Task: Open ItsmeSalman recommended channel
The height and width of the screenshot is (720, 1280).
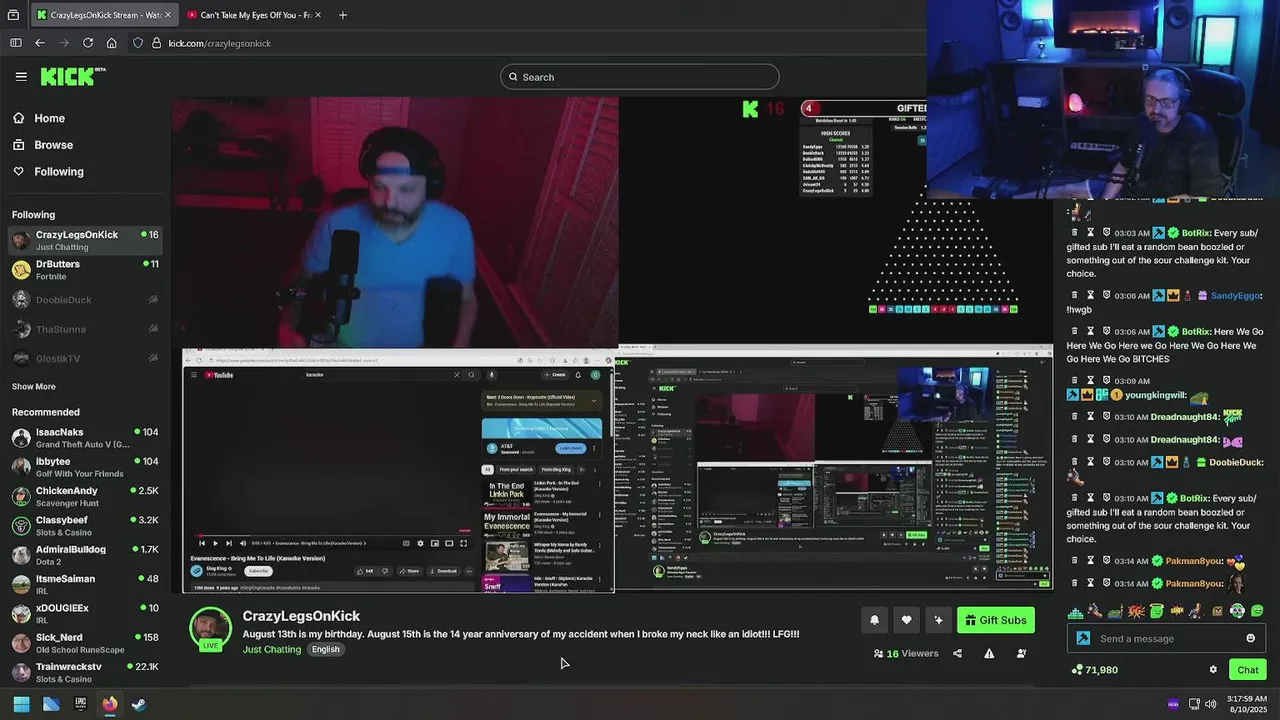Action: pos(85,584)
